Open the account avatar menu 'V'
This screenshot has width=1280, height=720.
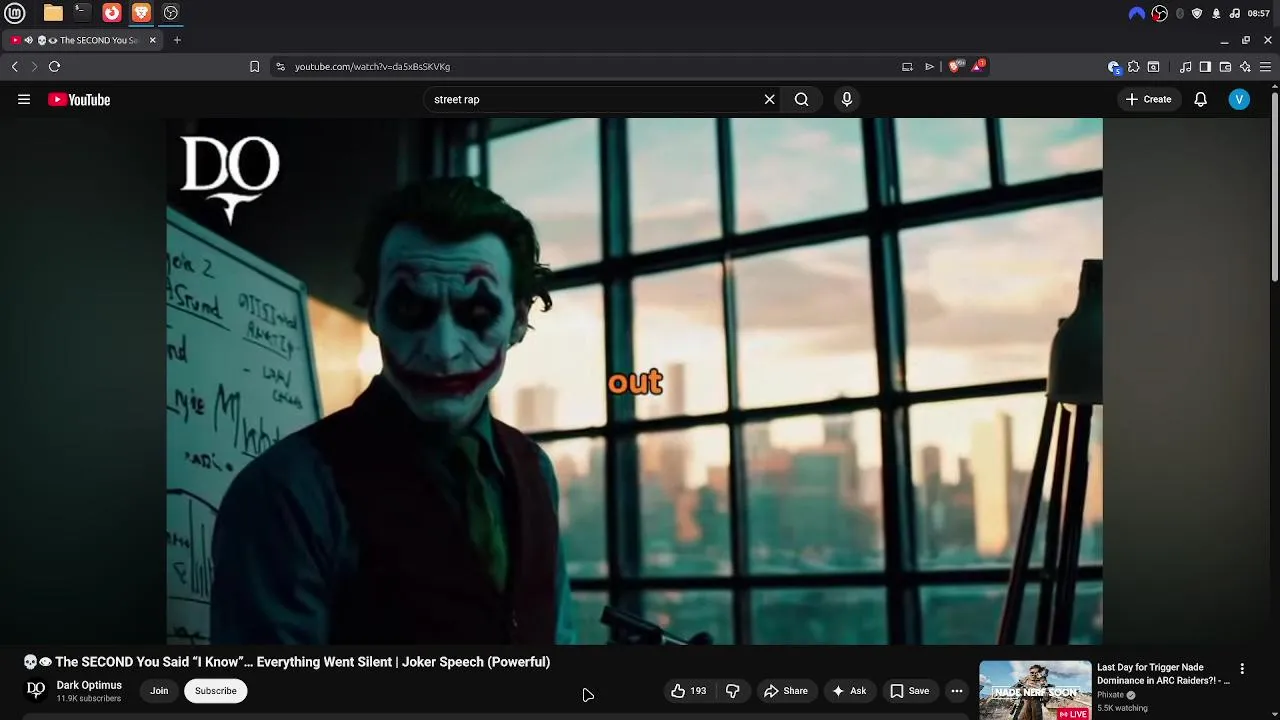tap(1239, 99)
